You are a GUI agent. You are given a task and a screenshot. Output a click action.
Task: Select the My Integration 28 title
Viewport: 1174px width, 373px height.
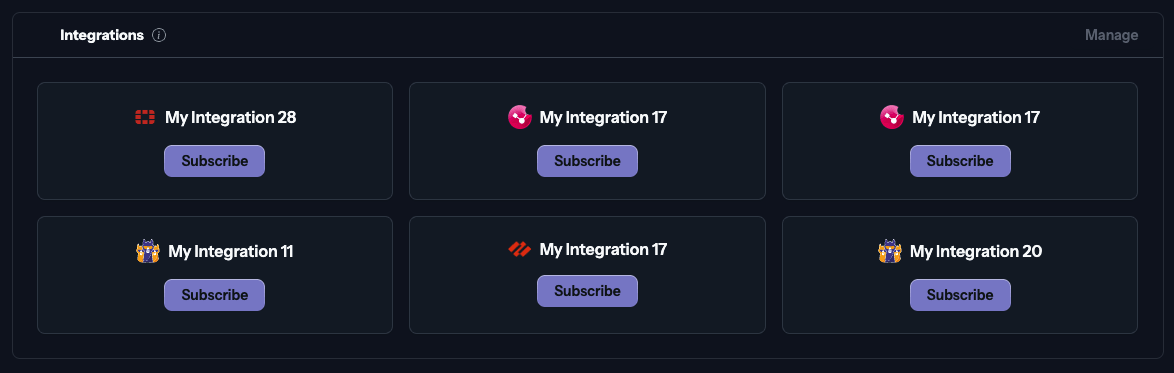(231, 118)
